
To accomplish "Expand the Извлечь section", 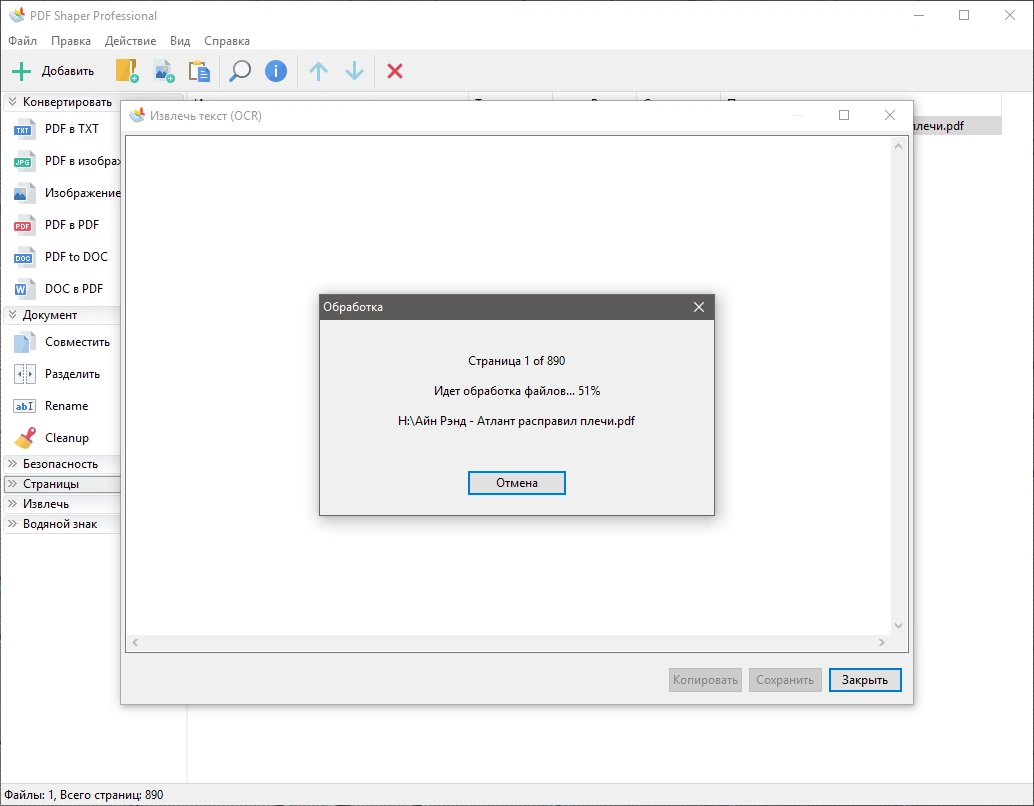I will pos(13,503).
